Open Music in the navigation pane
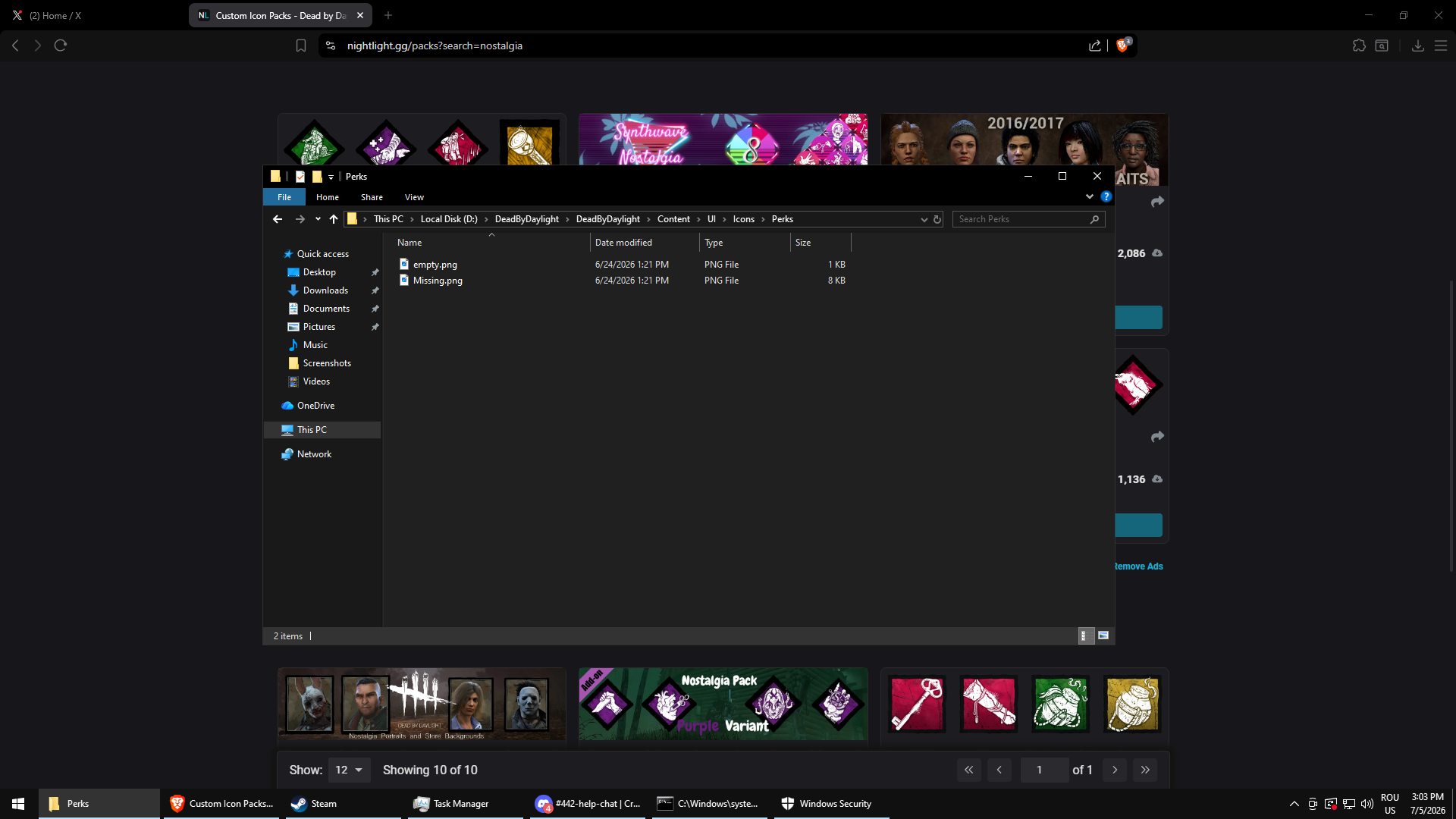This screenshot has height=819, width=1456. click(315, 345)
